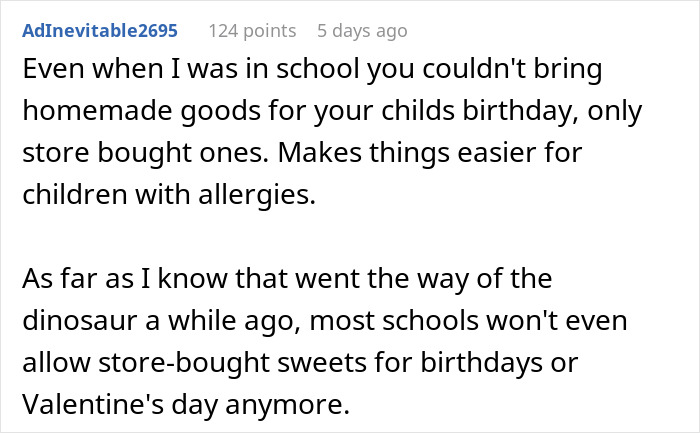Click the 124 points score

click(252, 31)
